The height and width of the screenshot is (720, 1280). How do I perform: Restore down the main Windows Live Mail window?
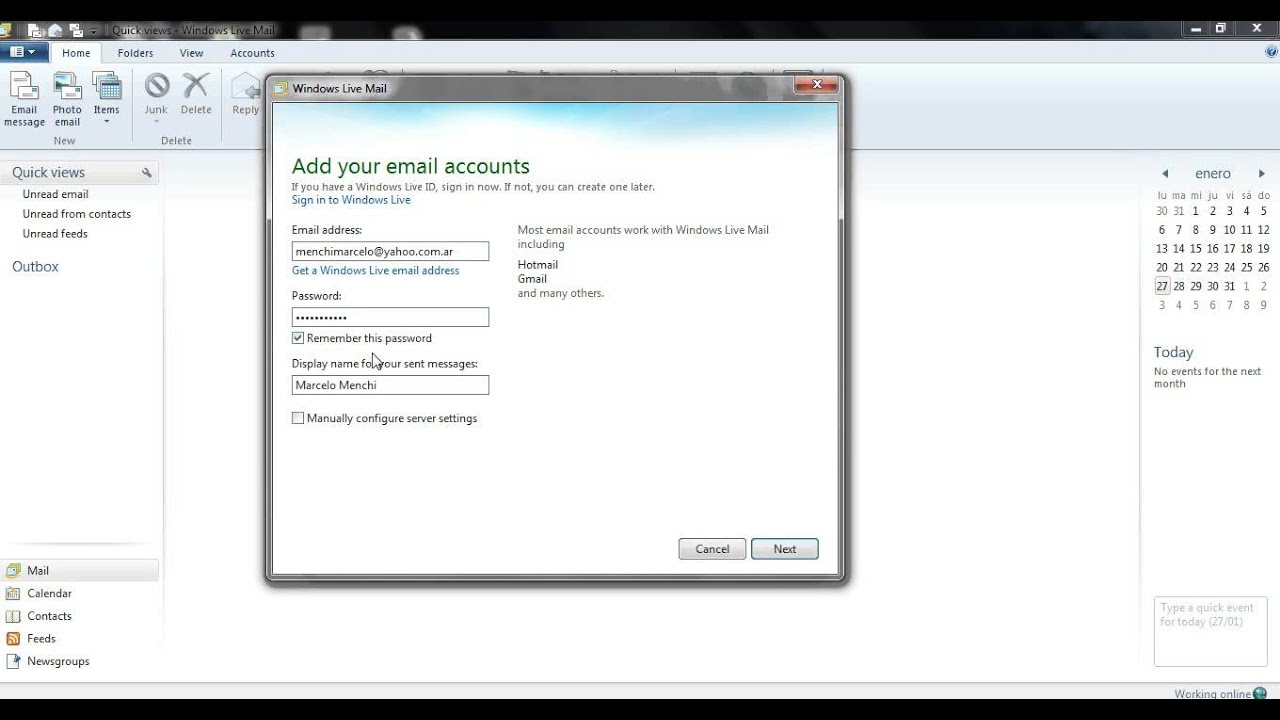click(1220, 29)
